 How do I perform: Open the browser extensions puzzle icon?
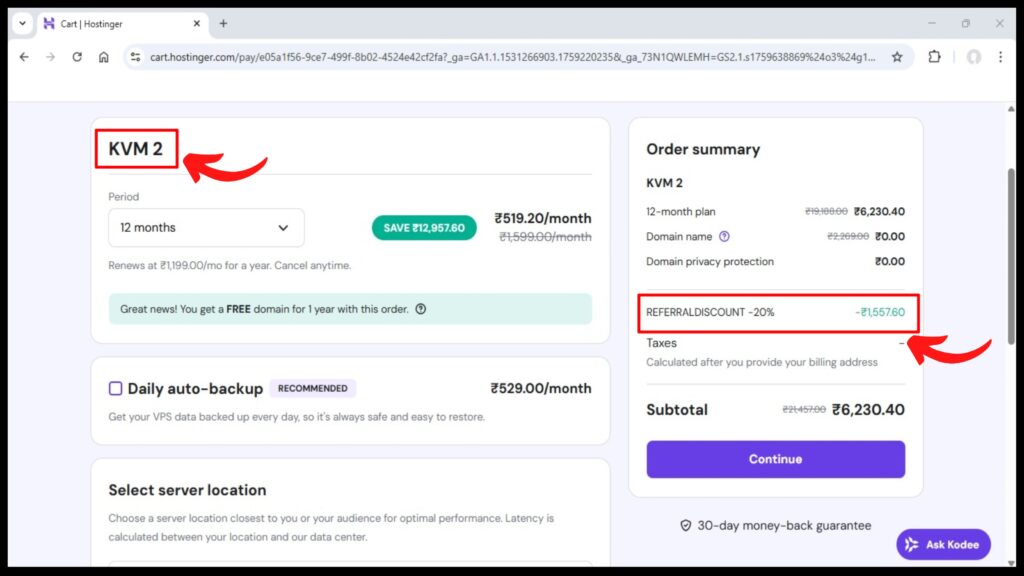934,57
